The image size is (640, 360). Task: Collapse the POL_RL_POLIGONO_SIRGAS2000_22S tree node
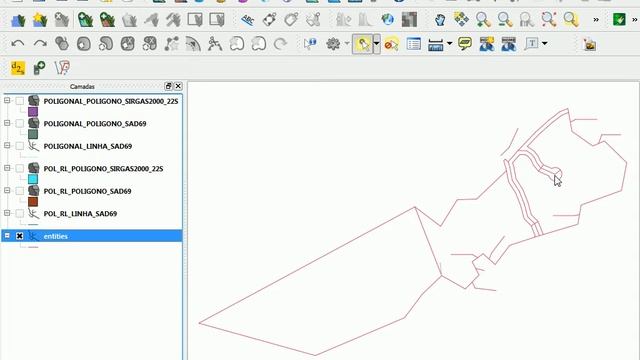7,167
